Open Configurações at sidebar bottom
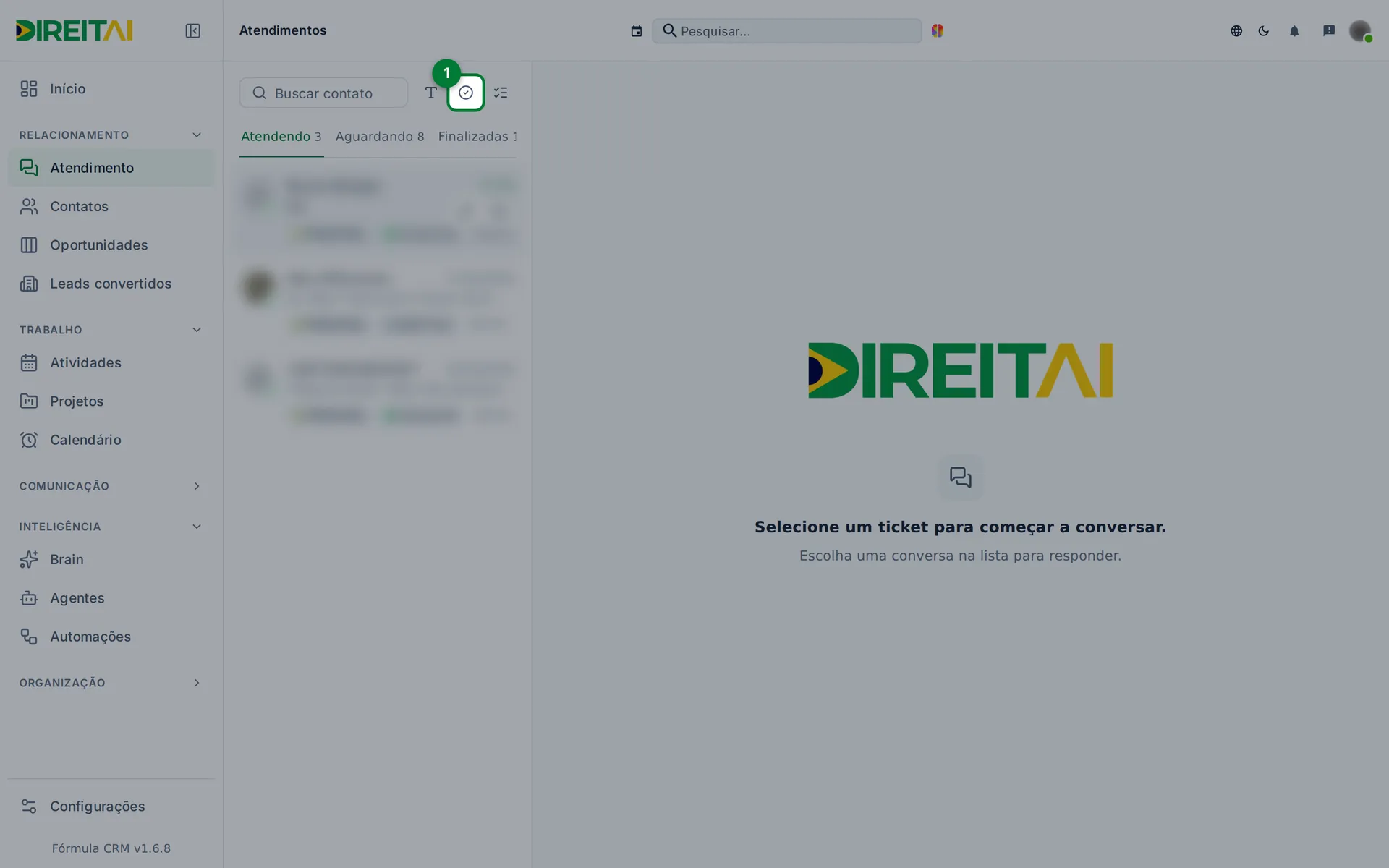 point(111,807)
